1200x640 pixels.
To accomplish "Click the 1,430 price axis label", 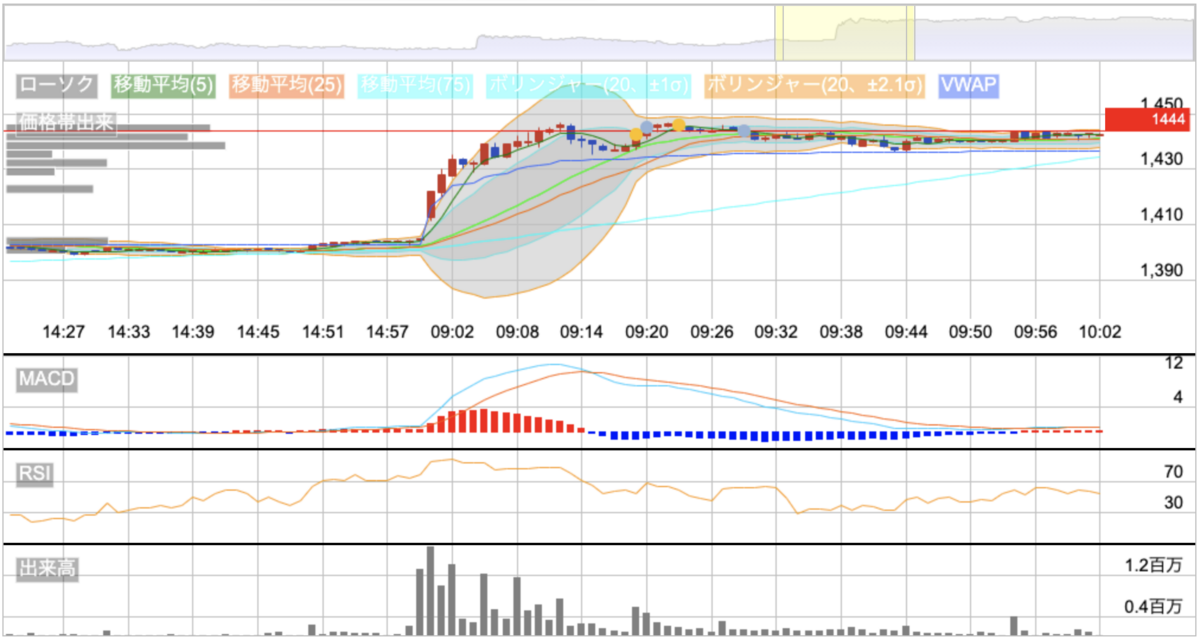I will (1161, 159).
